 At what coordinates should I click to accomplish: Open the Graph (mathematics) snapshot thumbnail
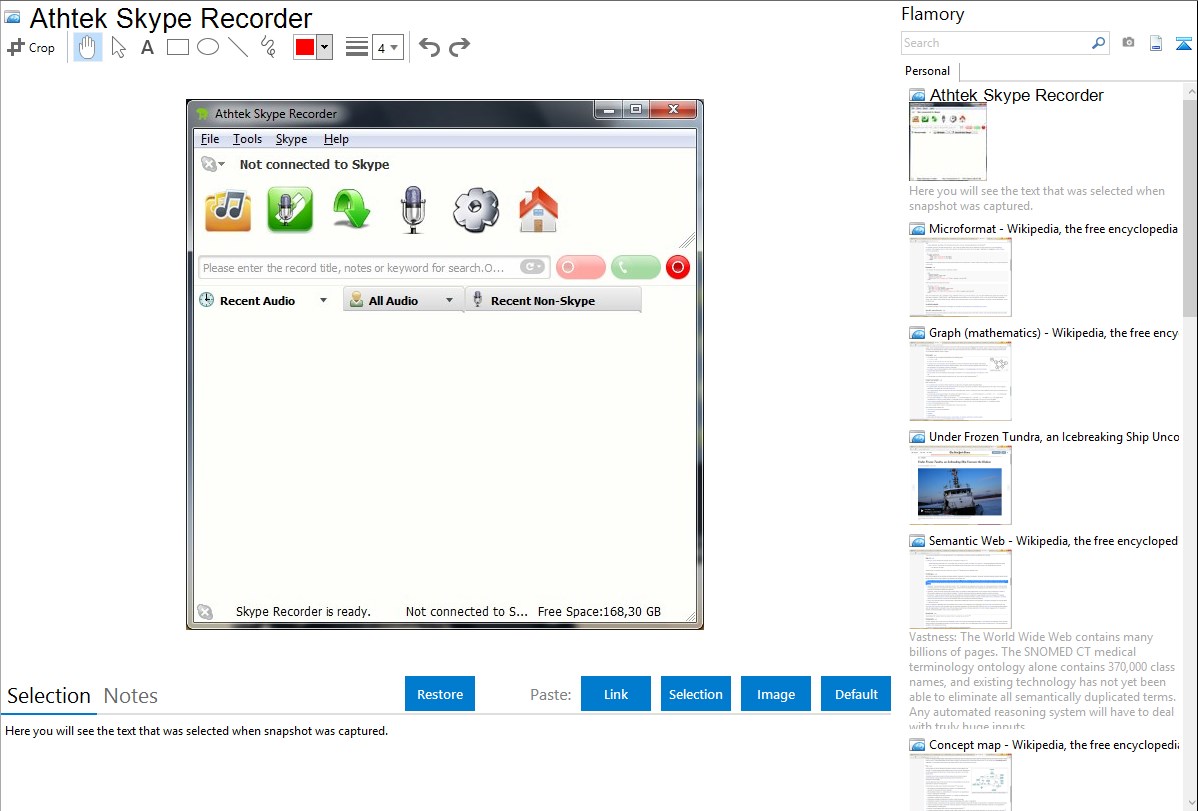960,381
